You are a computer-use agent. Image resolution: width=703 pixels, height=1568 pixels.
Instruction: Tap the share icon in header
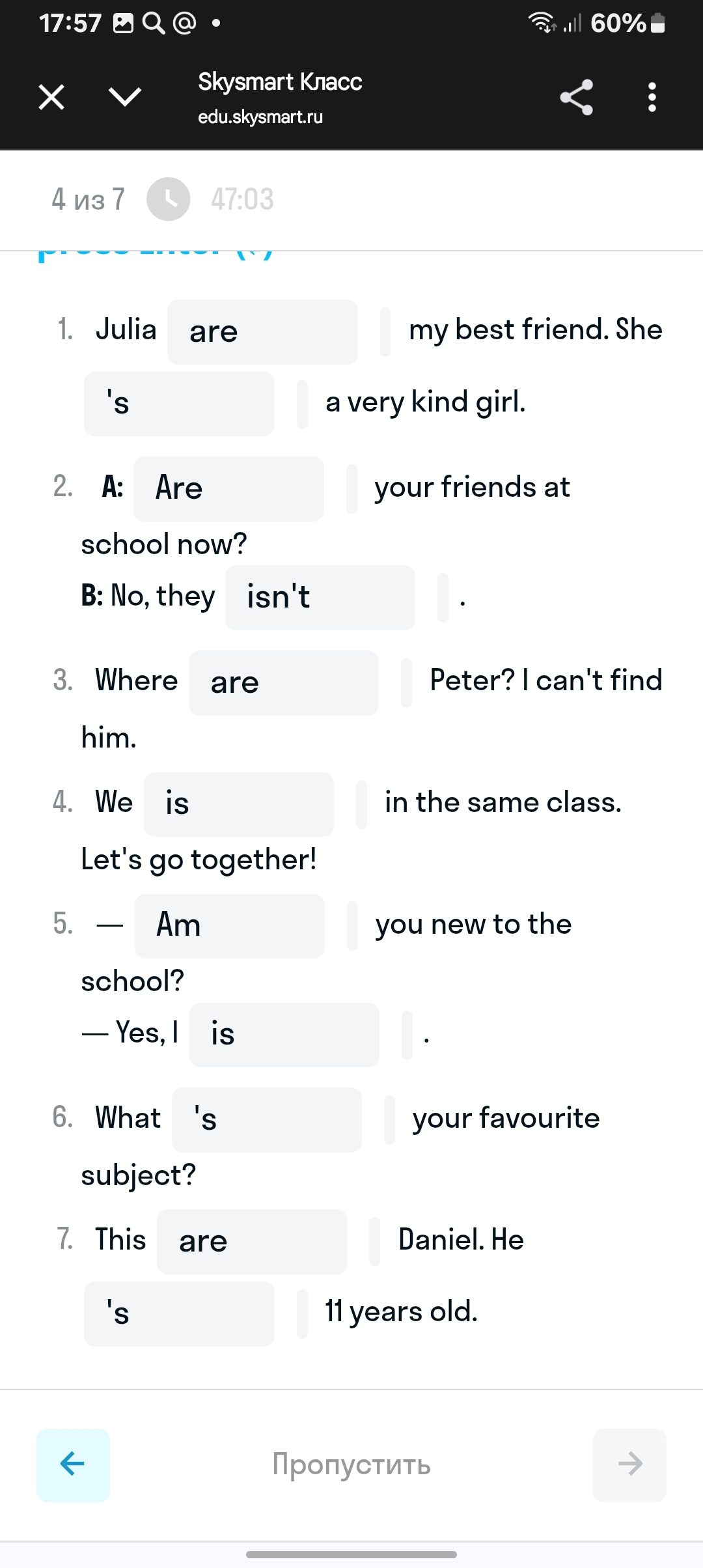point(577,98)
